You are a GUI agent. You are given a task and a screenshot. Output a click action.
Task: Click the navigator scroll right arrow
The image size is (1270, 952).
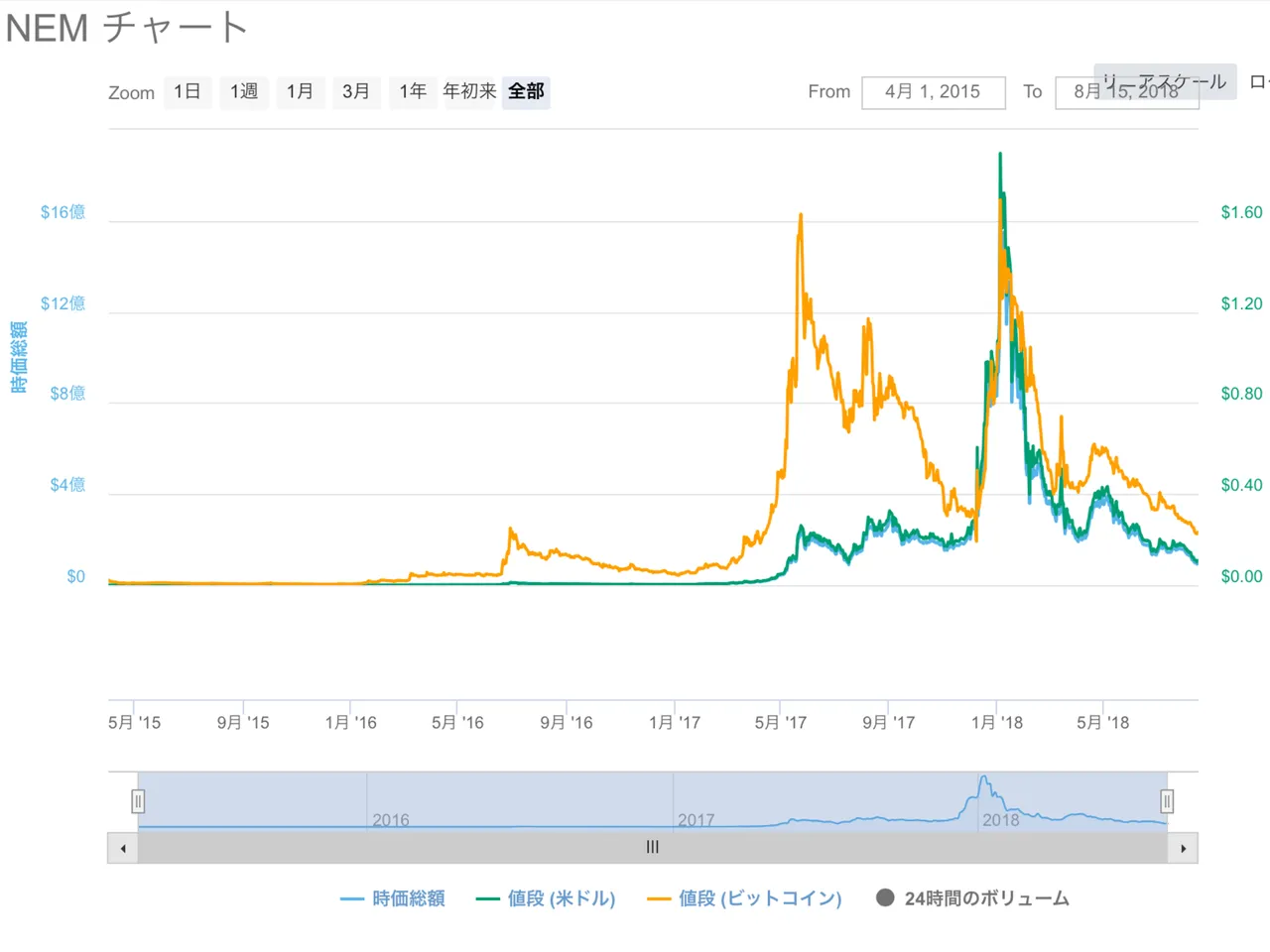tap(1183, 848)
